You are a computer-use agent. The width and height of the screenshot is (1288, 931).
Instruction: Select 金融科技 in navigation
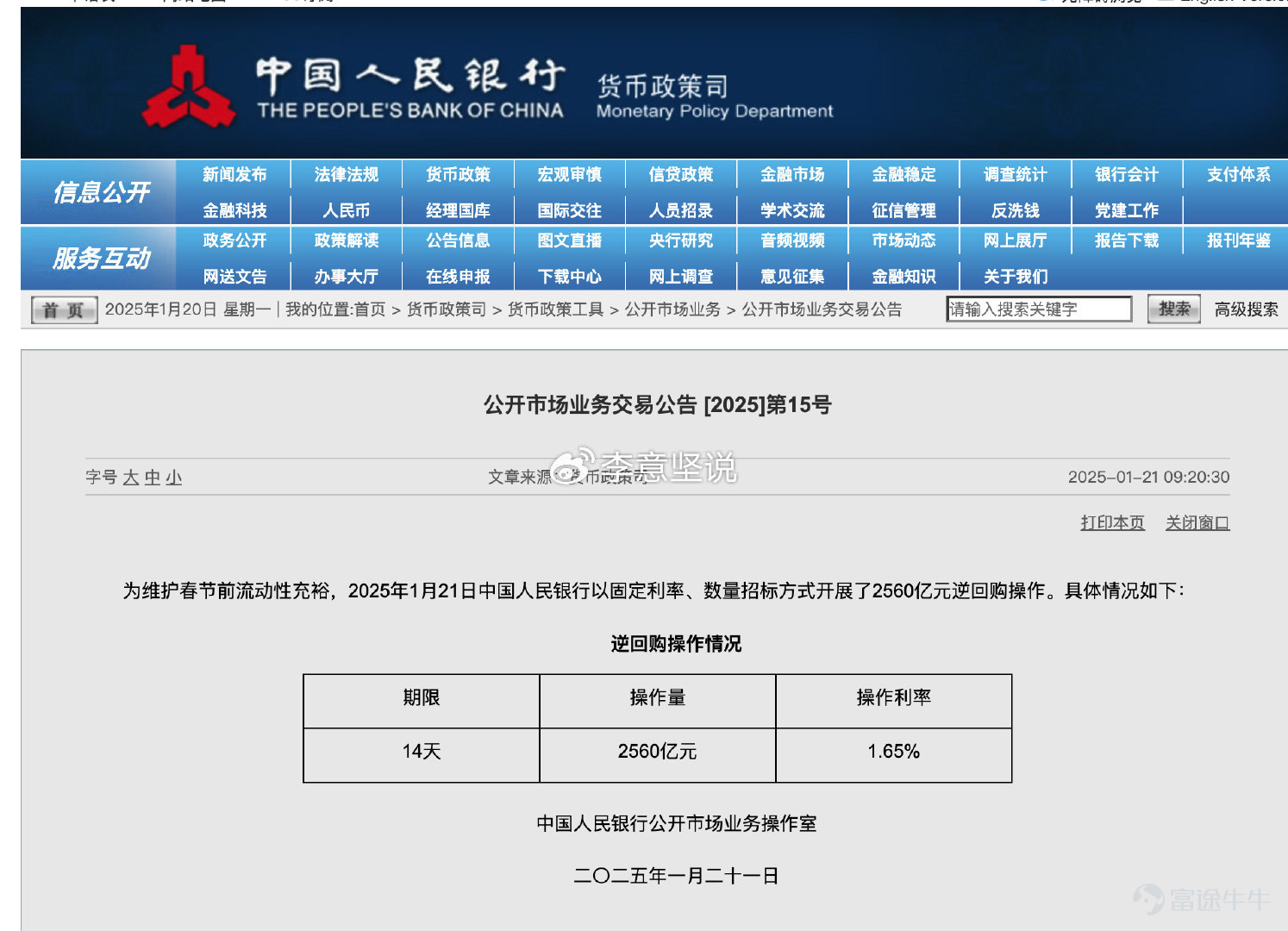[234, 210]
